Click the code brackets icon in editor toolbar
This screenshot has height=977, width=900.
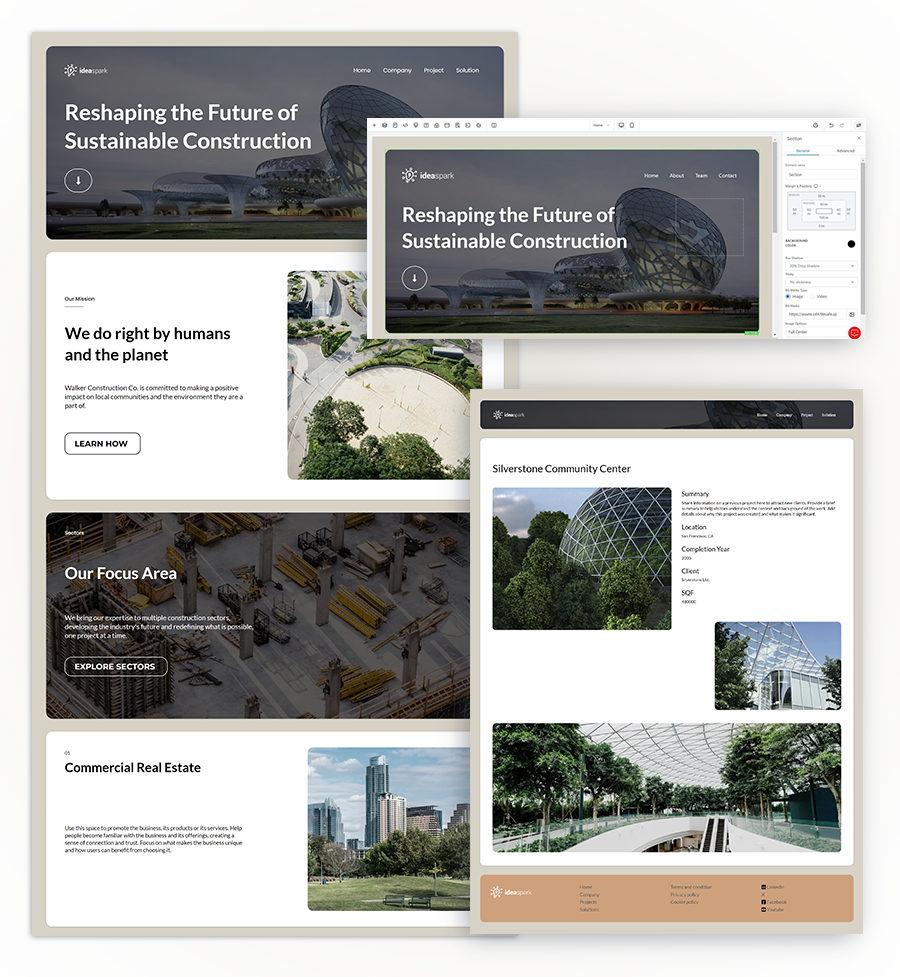pyautogui.click(x=405, y=125)
